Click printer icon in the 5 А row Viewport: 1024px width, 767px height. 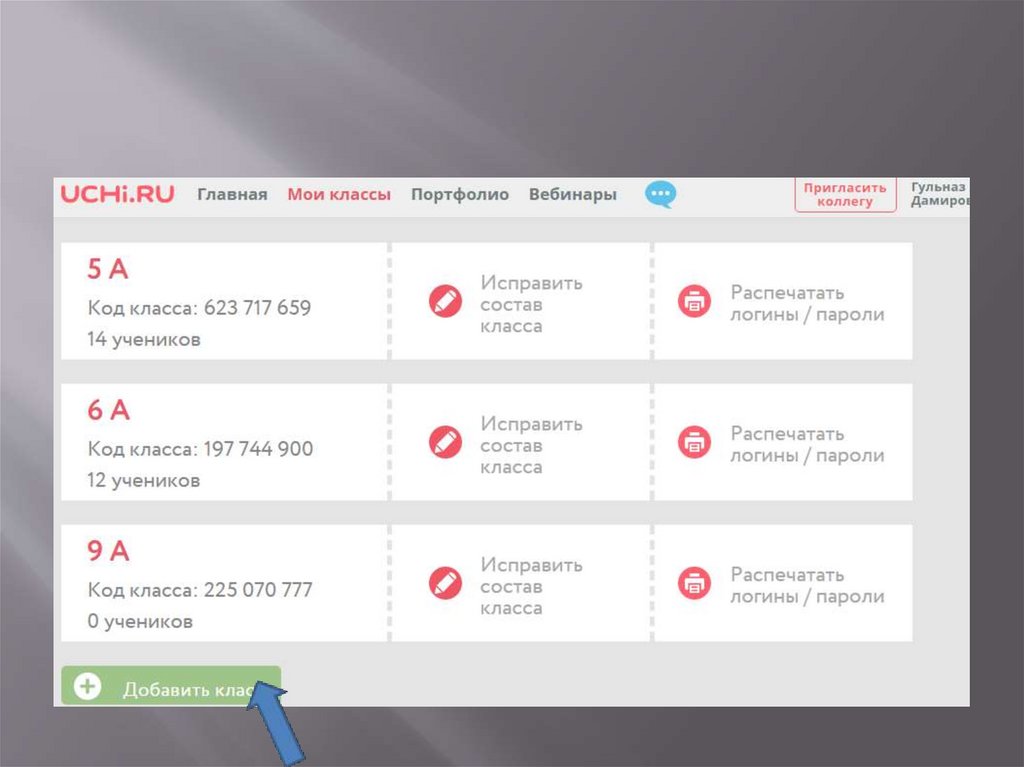tap(694, 301)
